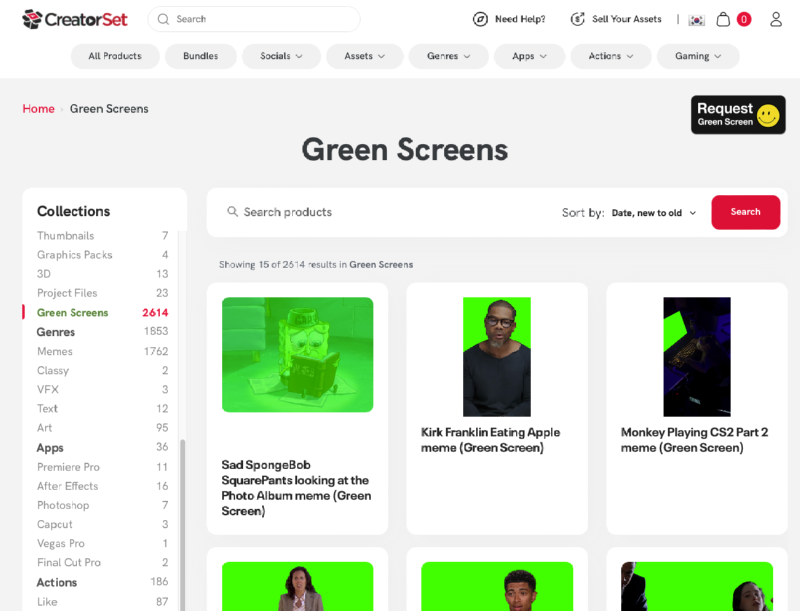Image resolution: width=800 pixels, height=611 pixels.
Task: Open Monkey Playing CS2 Part 2 title
Action: 694,440
